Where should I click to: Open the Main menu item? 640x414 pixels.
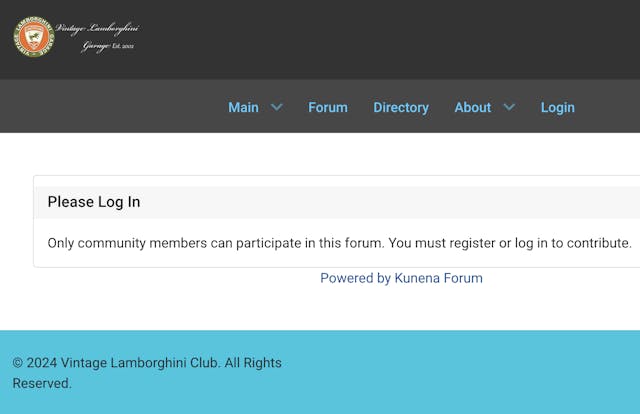(243, 107)
